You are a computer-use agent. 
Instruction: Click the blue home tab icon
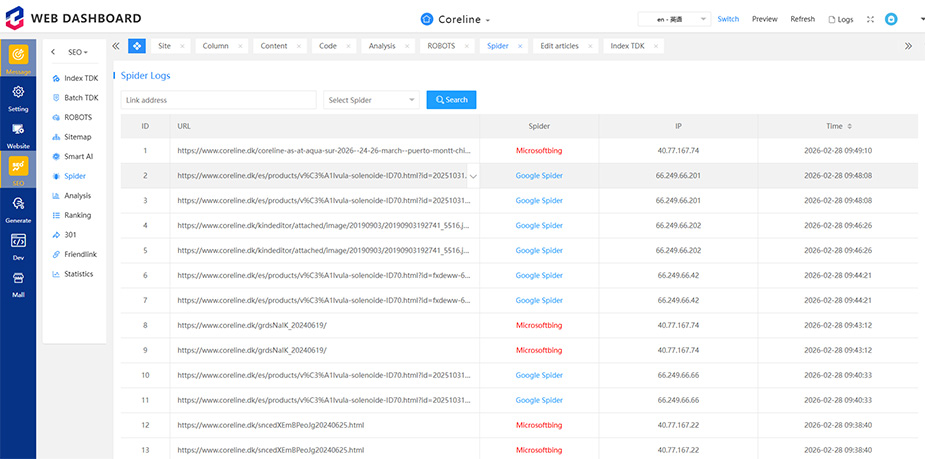(x=136, y=46)
